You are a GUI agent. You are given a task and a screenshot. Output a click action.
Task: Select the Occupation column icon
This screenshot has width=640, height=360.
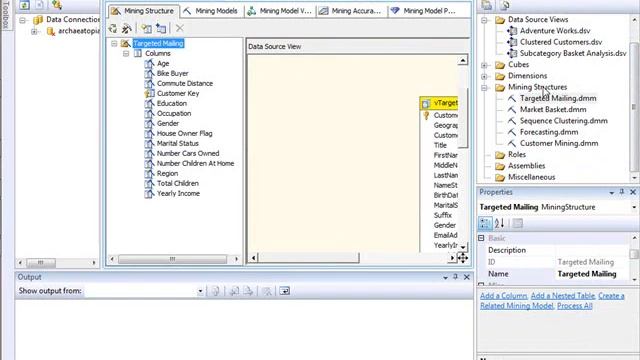[x=149, y=113]
